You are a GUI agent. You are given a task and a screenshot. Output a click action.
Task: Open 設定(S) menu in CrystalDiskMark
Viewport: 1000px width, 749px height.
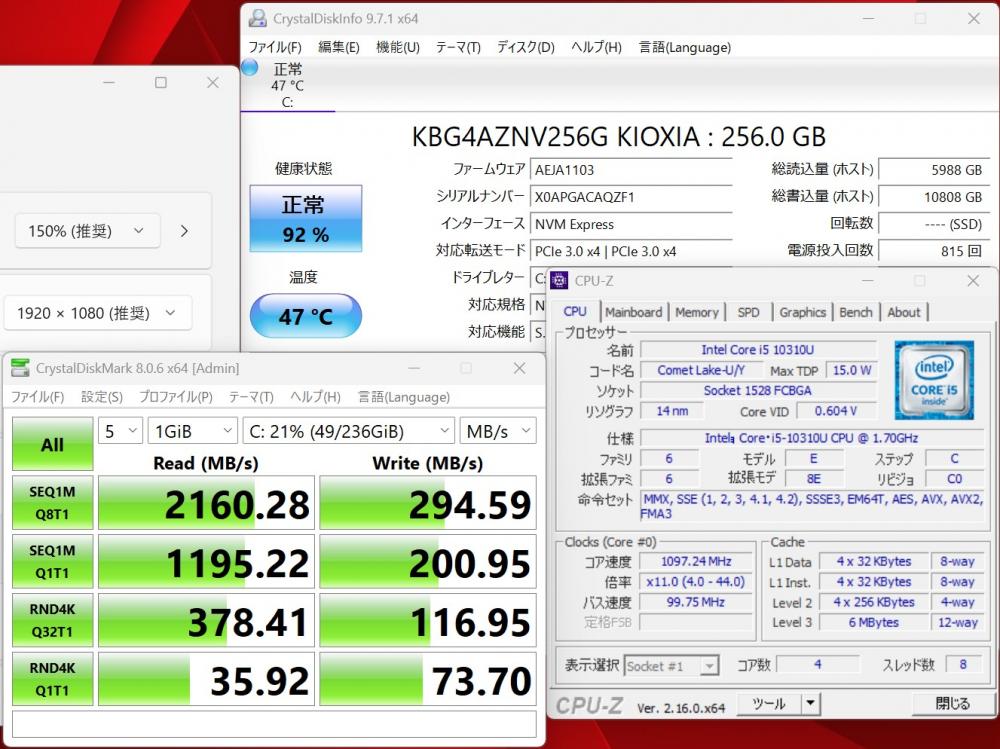(101, 397)
